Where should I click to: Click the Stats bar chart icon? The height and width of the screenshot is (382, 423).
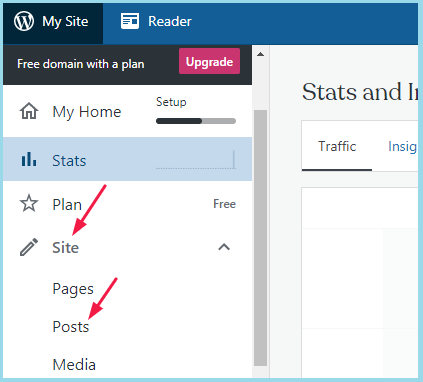pos(29,159)
